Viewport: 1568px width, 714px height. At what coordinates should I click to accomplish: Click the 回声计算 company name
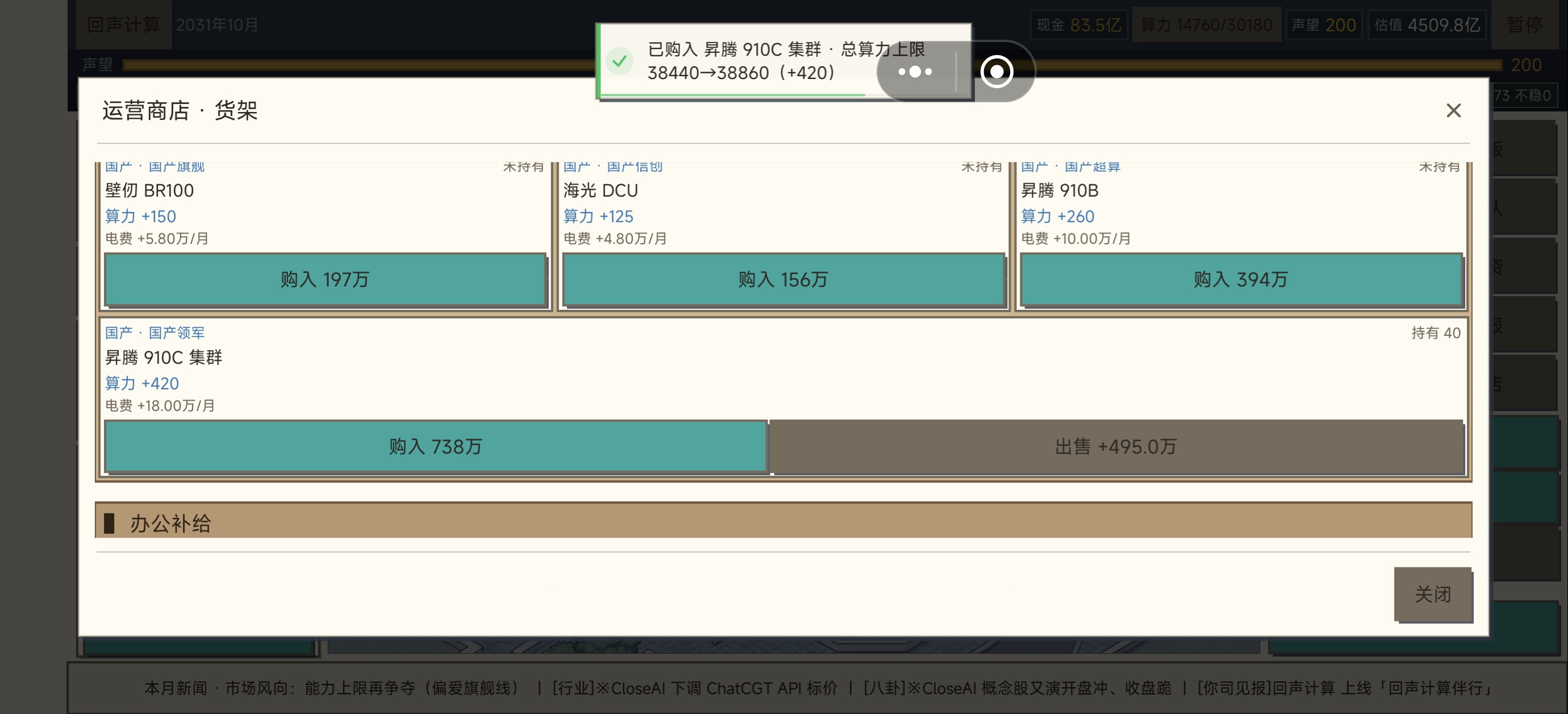[124, 25]
